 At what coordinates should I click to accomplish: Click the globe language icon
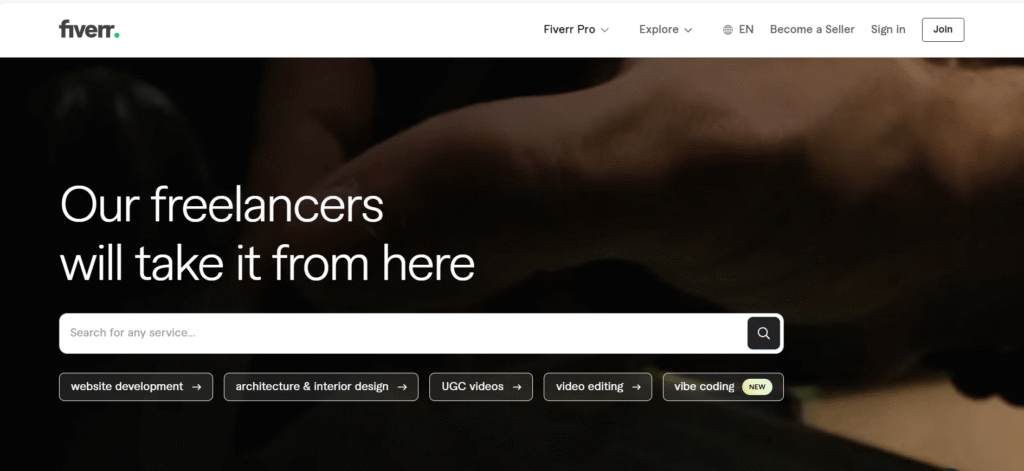click(x=728, y=29)
